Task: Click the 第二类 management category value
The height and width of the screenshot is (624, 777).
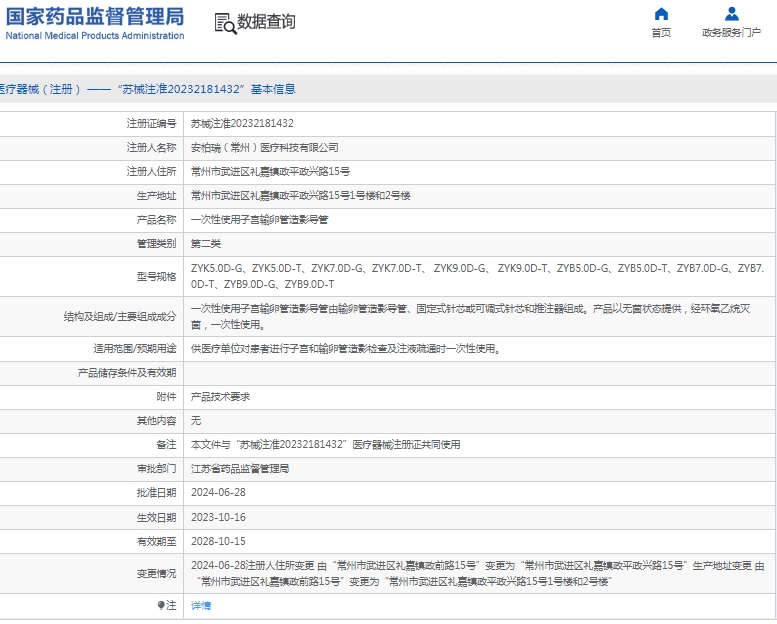Action: [x=206, y=243]
